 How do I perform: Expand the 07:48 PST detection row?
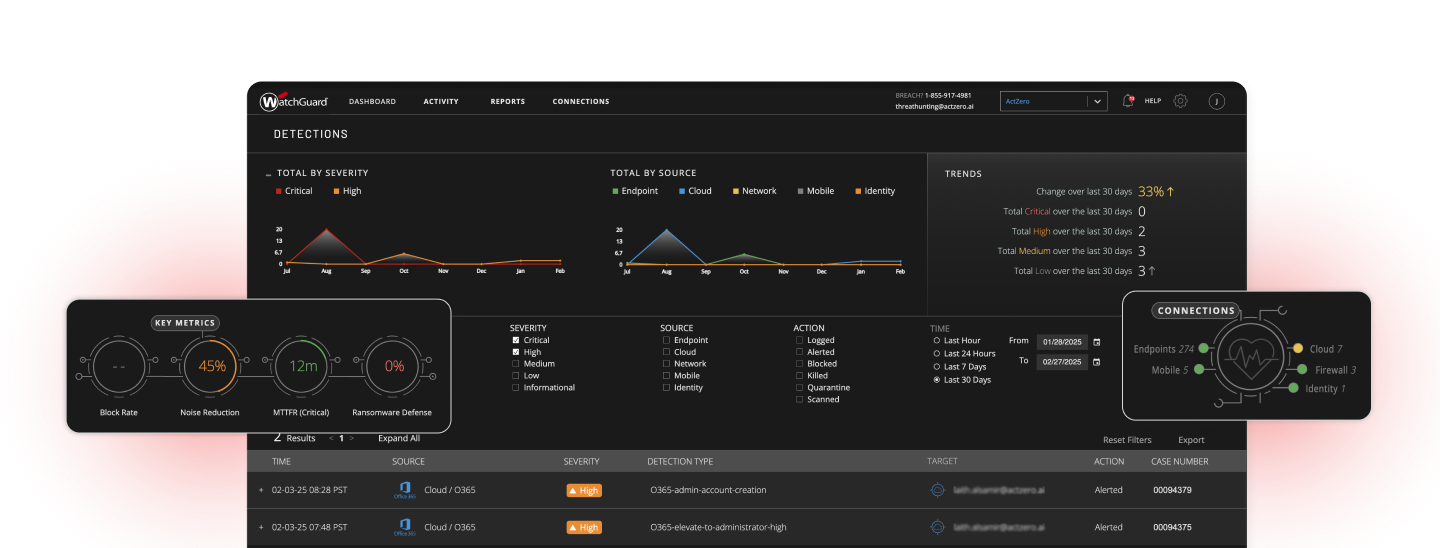point(261,527)
